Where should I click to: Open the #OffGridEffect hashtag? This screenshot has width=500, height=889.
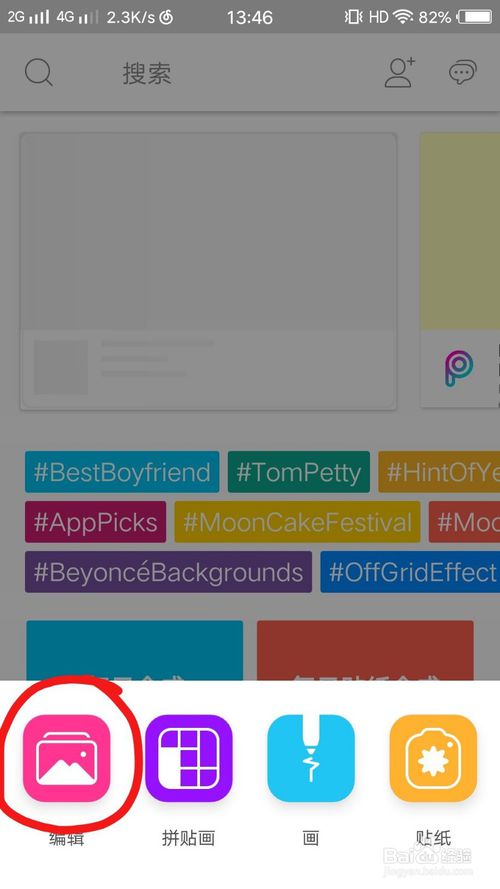click(x=410, y=572)
